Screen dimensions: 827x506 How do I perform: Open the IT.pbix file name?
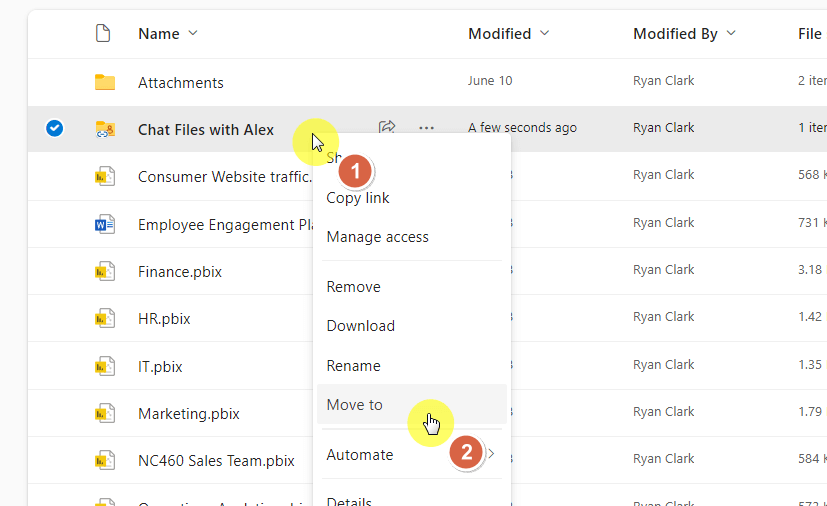(x=160, y=367)
